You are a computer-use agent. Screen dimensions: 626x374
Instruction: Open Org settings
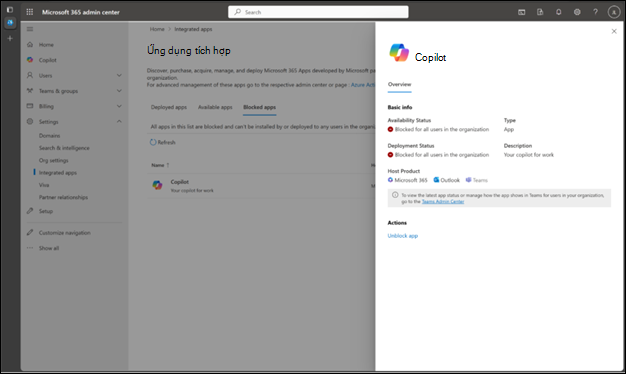[53, 160]
